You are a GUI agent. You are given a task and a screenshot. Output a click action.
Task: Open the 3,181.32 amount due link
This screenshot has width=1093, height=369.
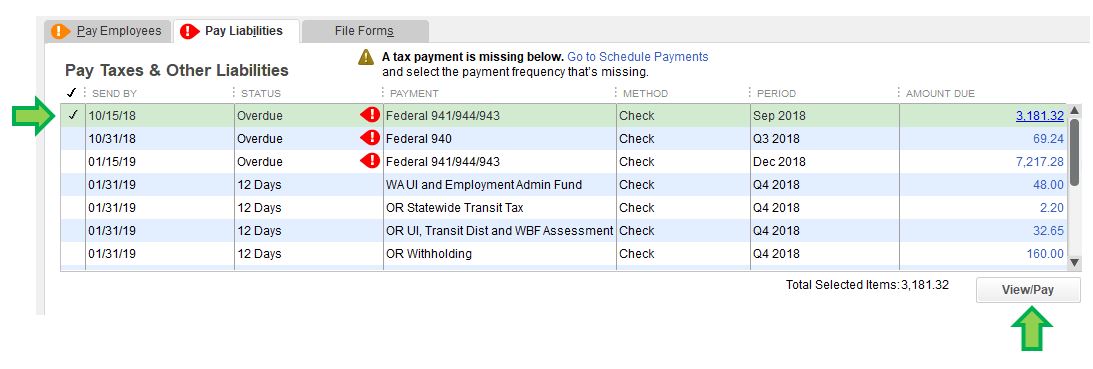tap(1040, 116)
